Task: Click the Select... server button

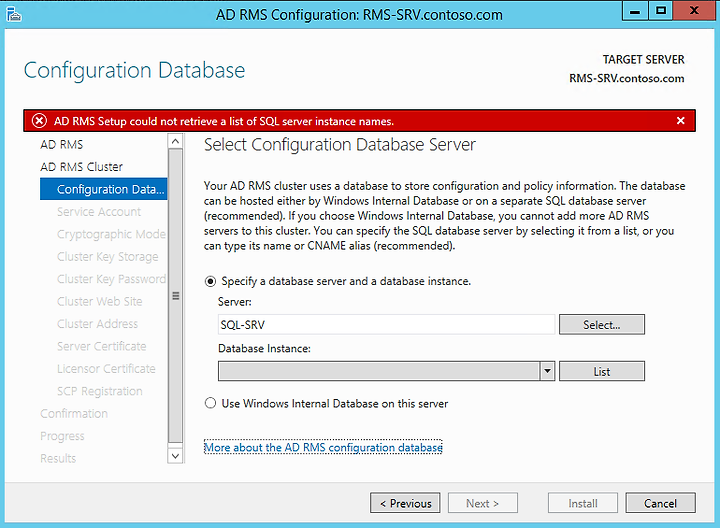Action: click(602, 325)
